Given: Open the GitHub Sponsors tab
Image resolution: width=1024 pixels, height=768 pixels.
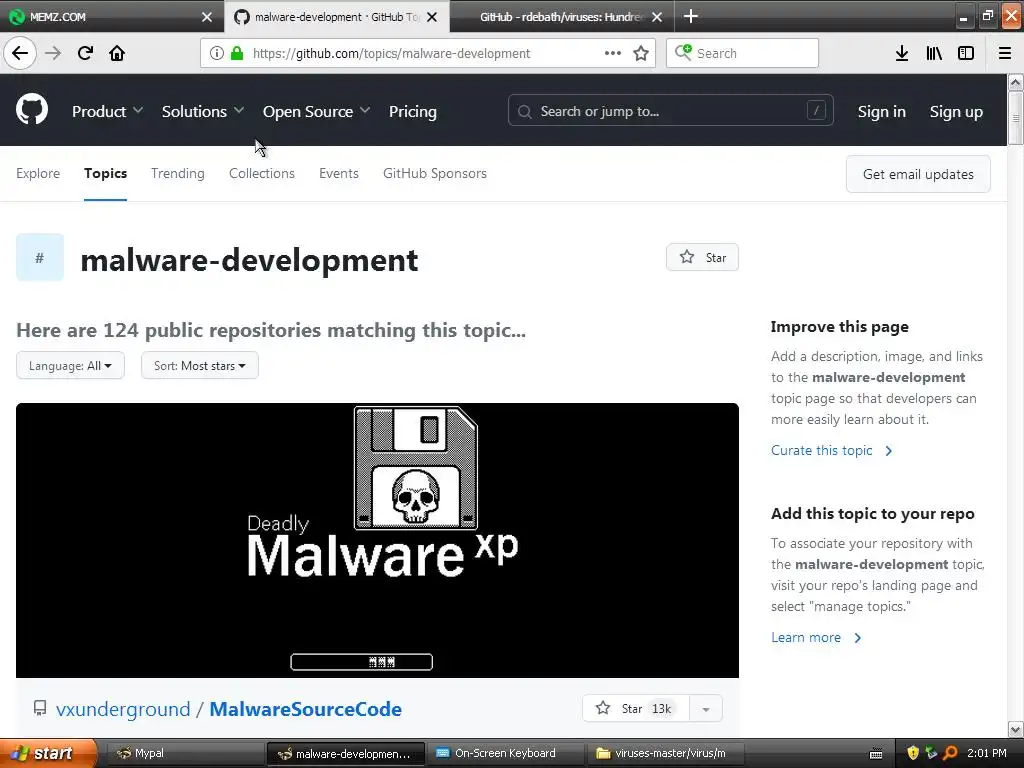Looking at the screenshot, I should click(435, 173).
